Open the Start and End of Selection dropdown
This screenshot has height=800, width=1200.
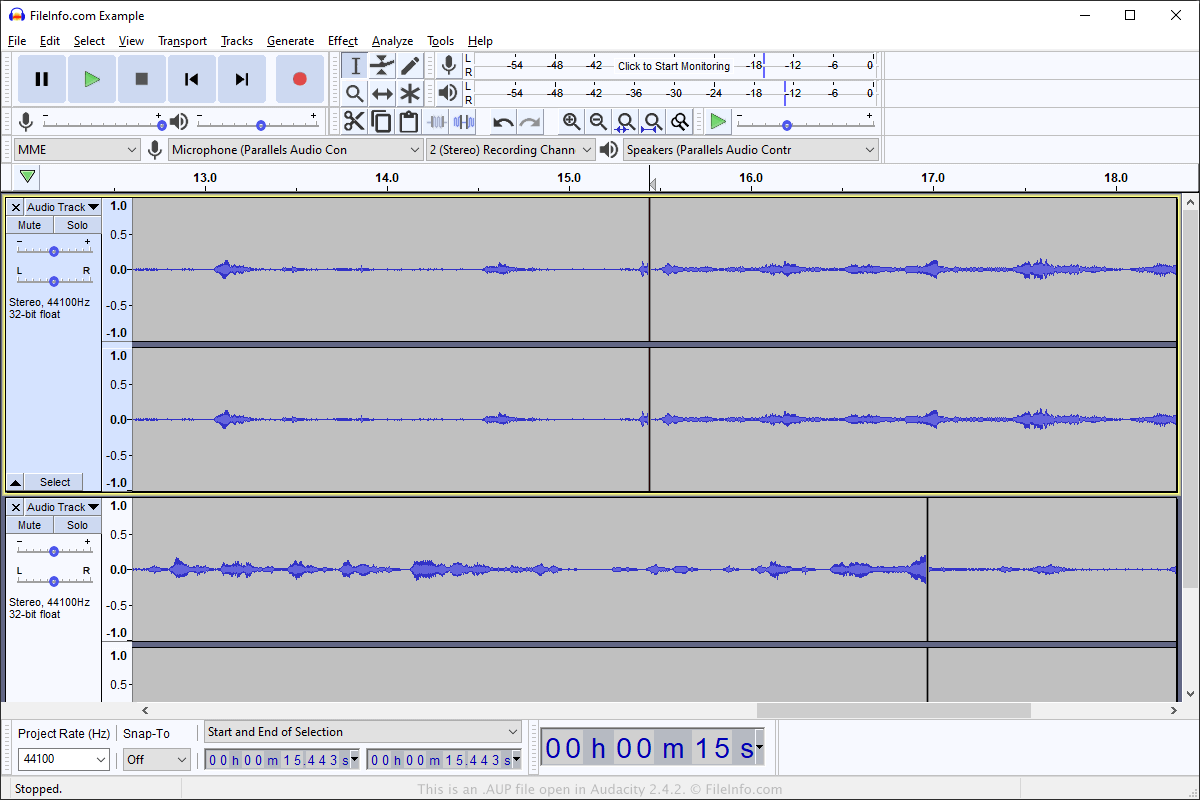click(364, 732)
